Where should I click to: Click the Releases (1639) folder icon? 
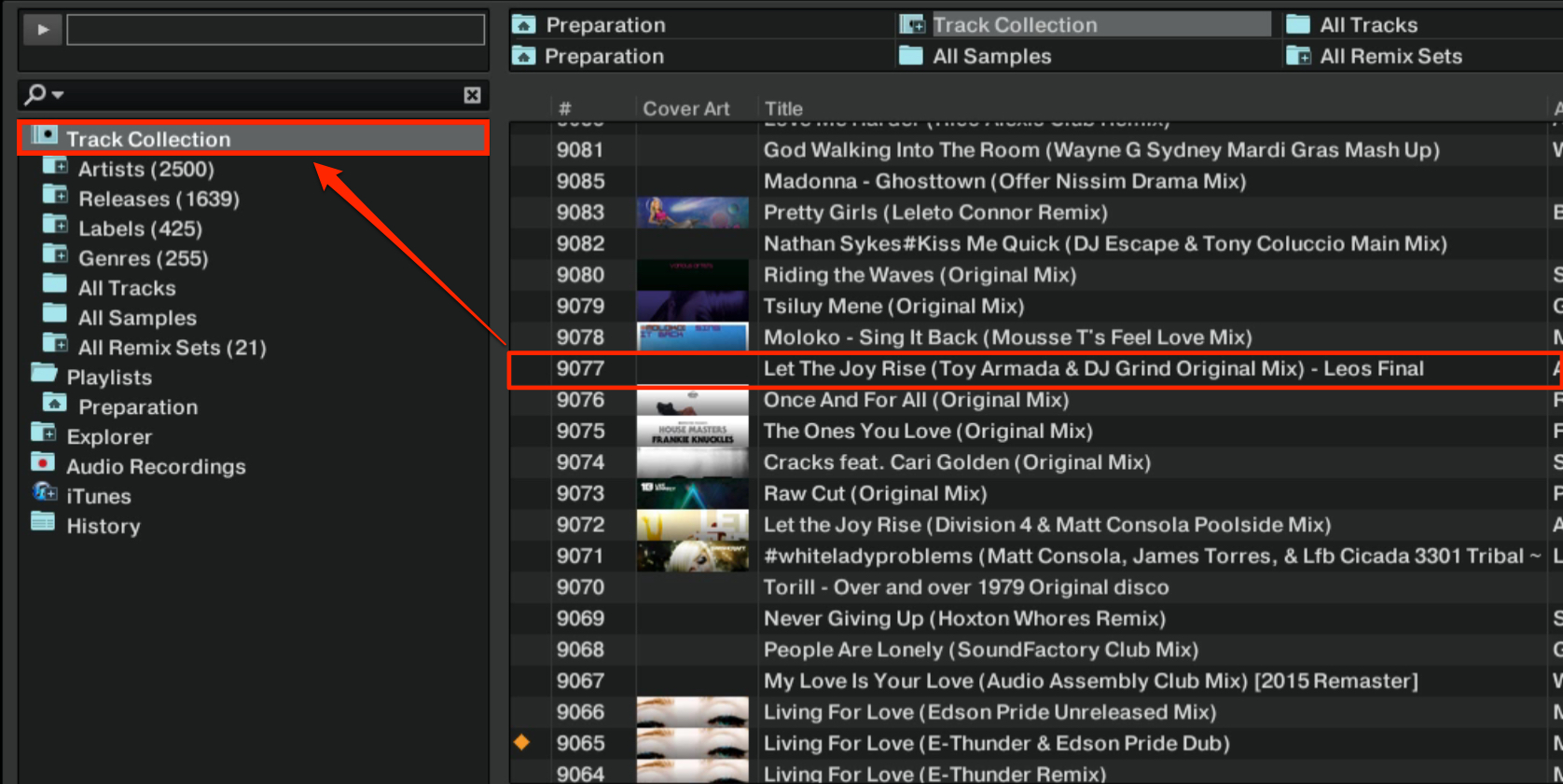pos(55,197)
